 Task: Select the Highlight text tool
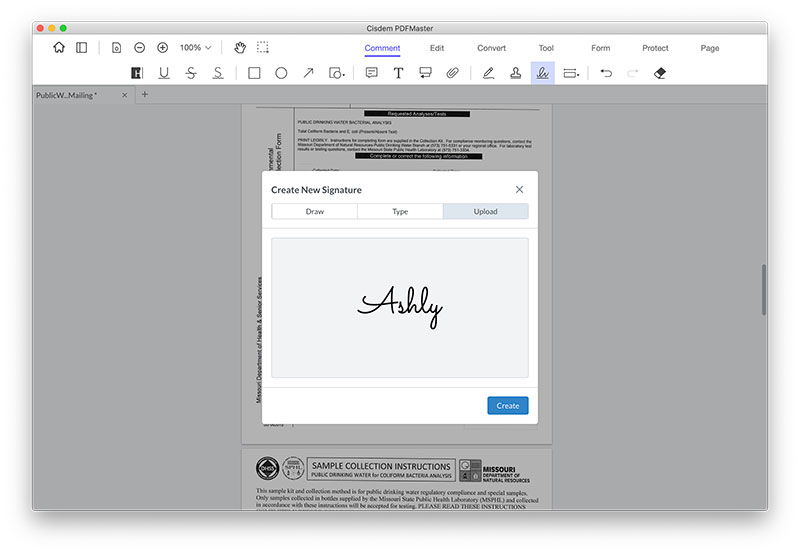[x=137, y=73]
